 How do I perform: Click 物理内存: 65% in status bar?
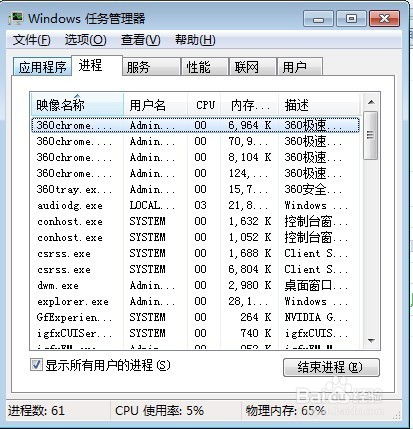click(x=285, y=410)
